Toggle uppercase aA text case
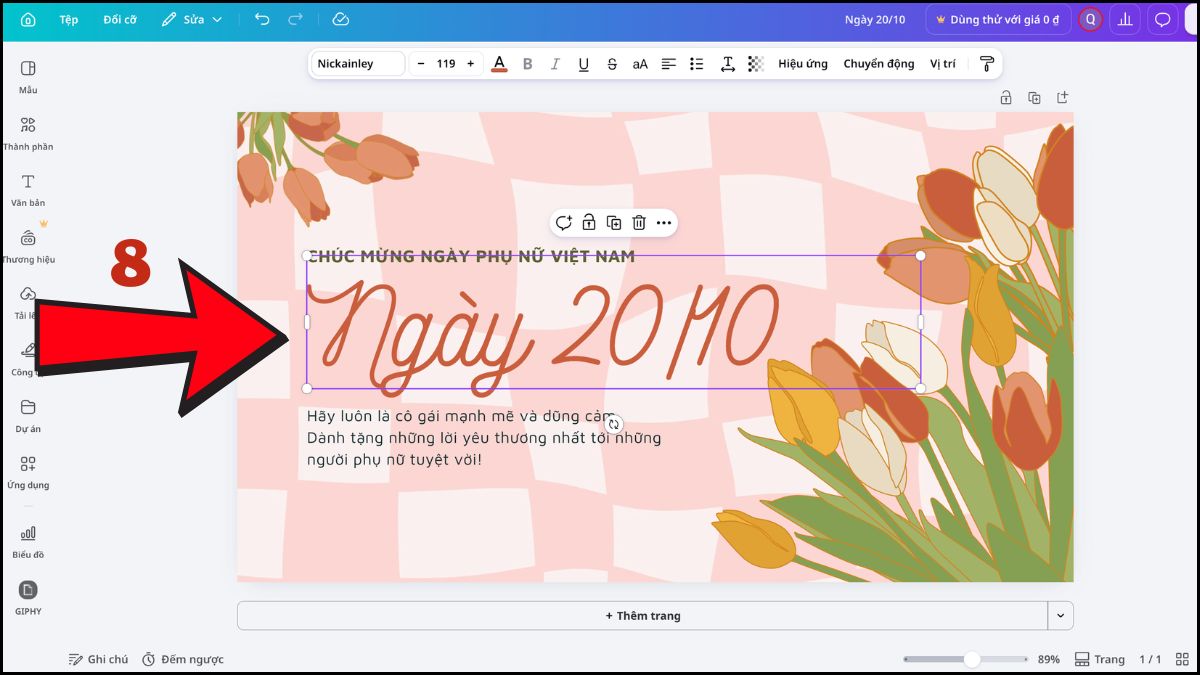 tap(640, 64)
